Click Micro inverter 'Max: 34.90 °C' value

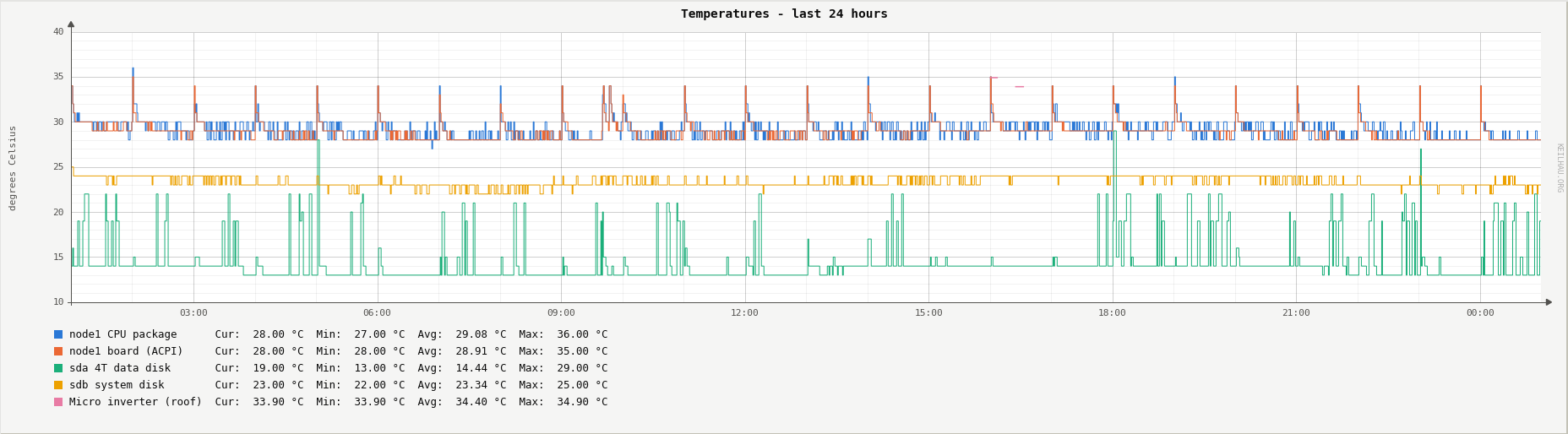[x=563, y=402]
